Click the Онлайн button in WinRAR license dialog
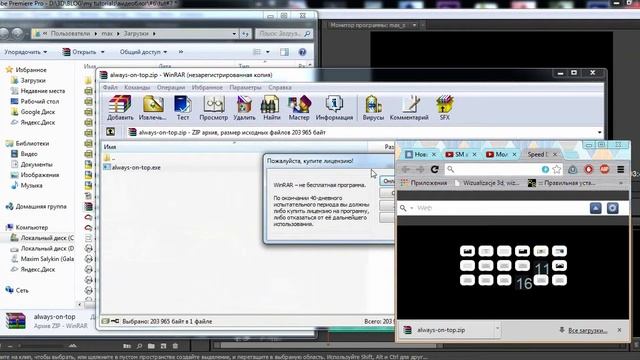640x360 pixels. click(x=388, y=181)
